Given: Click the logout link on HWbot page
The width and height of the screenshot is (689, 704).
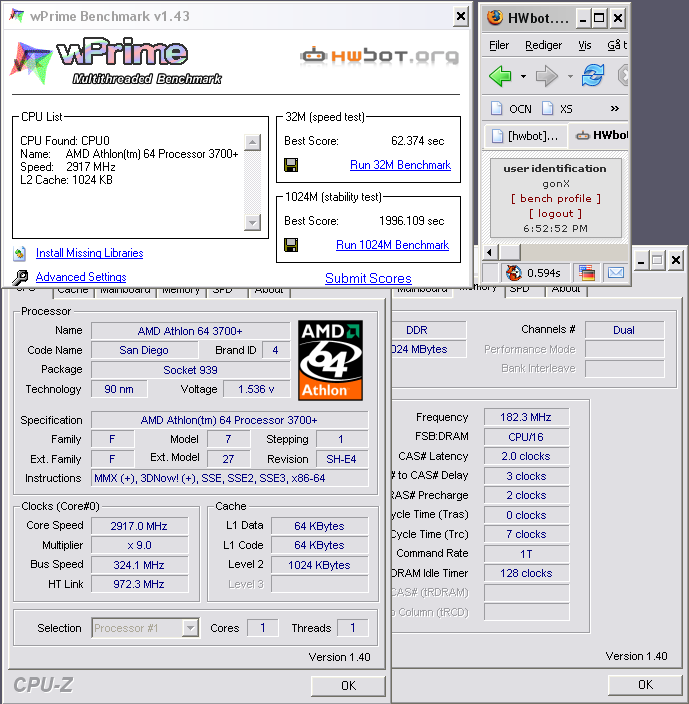Looking at the screenshot, I should (555, 213).
